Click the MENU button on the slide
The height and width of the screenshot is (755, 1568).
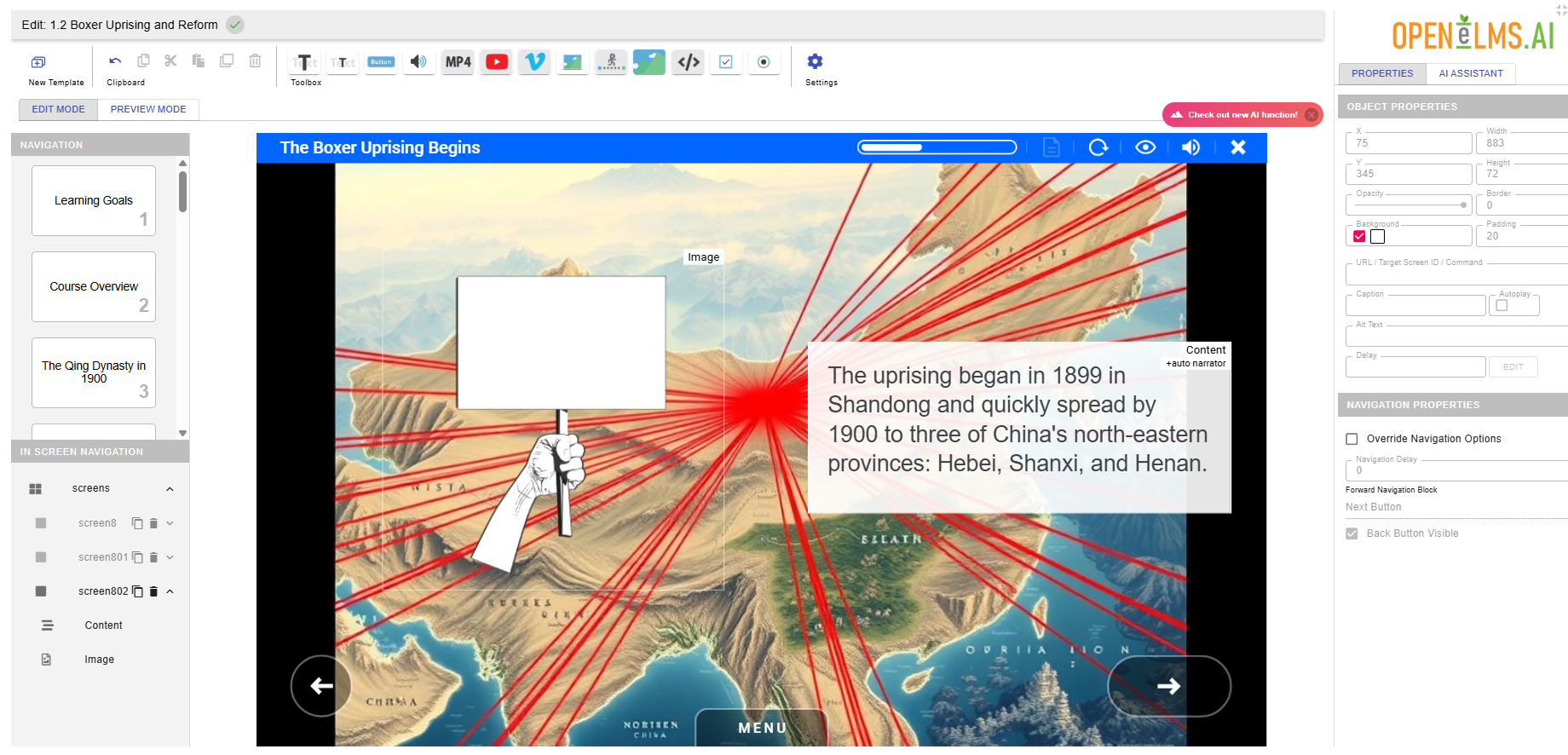point(762,729)
